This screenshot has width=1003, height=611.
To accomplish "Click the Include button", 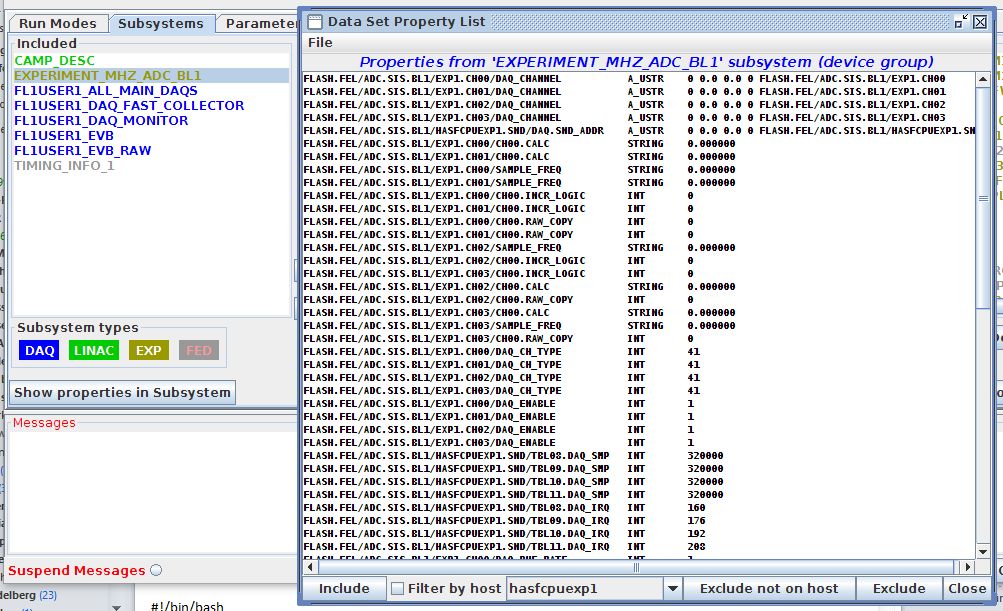I will (343, 589).
